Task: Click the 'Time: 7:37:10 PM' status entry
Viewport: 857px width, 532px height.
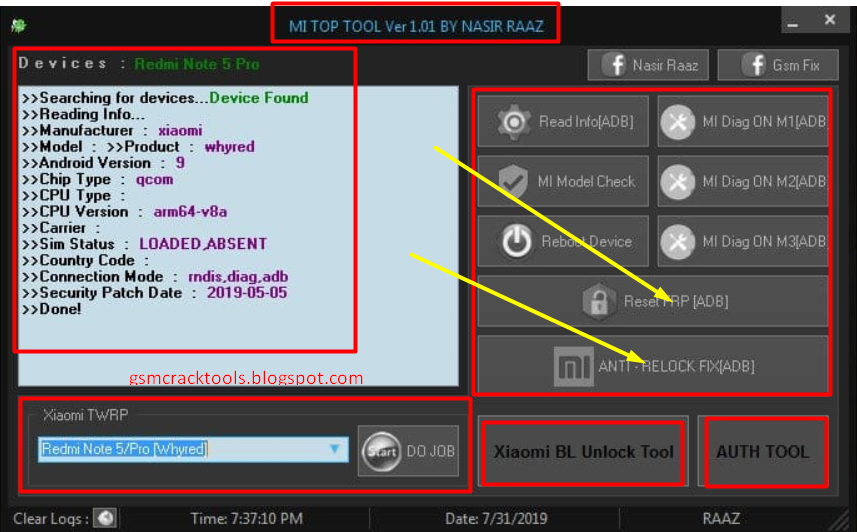Action: (246, 518)
